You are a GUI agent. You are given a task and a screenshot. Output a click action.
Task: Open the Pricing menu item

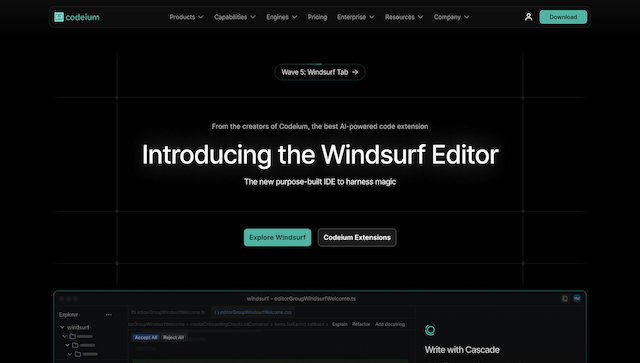317,17
